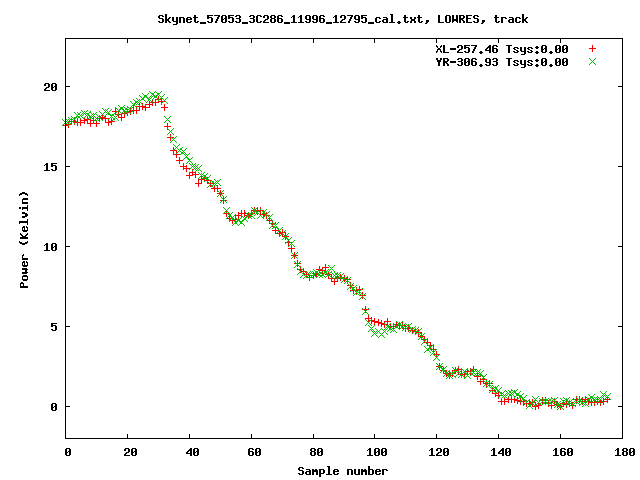
Task: Click the x-axis tick label 40
Action: point(192,452)
